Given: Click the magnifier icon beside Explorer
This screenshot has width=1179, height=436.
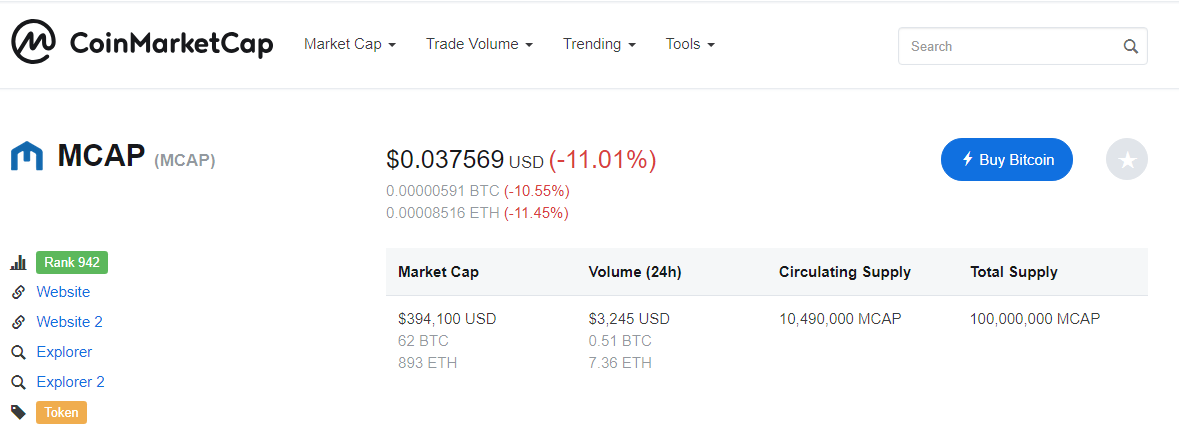Looking at the screenshot, I should coord(18,352).
